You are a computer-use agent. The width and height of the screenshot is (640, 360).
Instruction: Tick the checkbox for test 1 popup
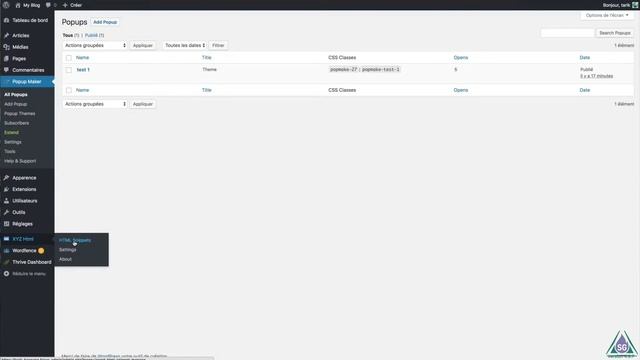[69, 70]
